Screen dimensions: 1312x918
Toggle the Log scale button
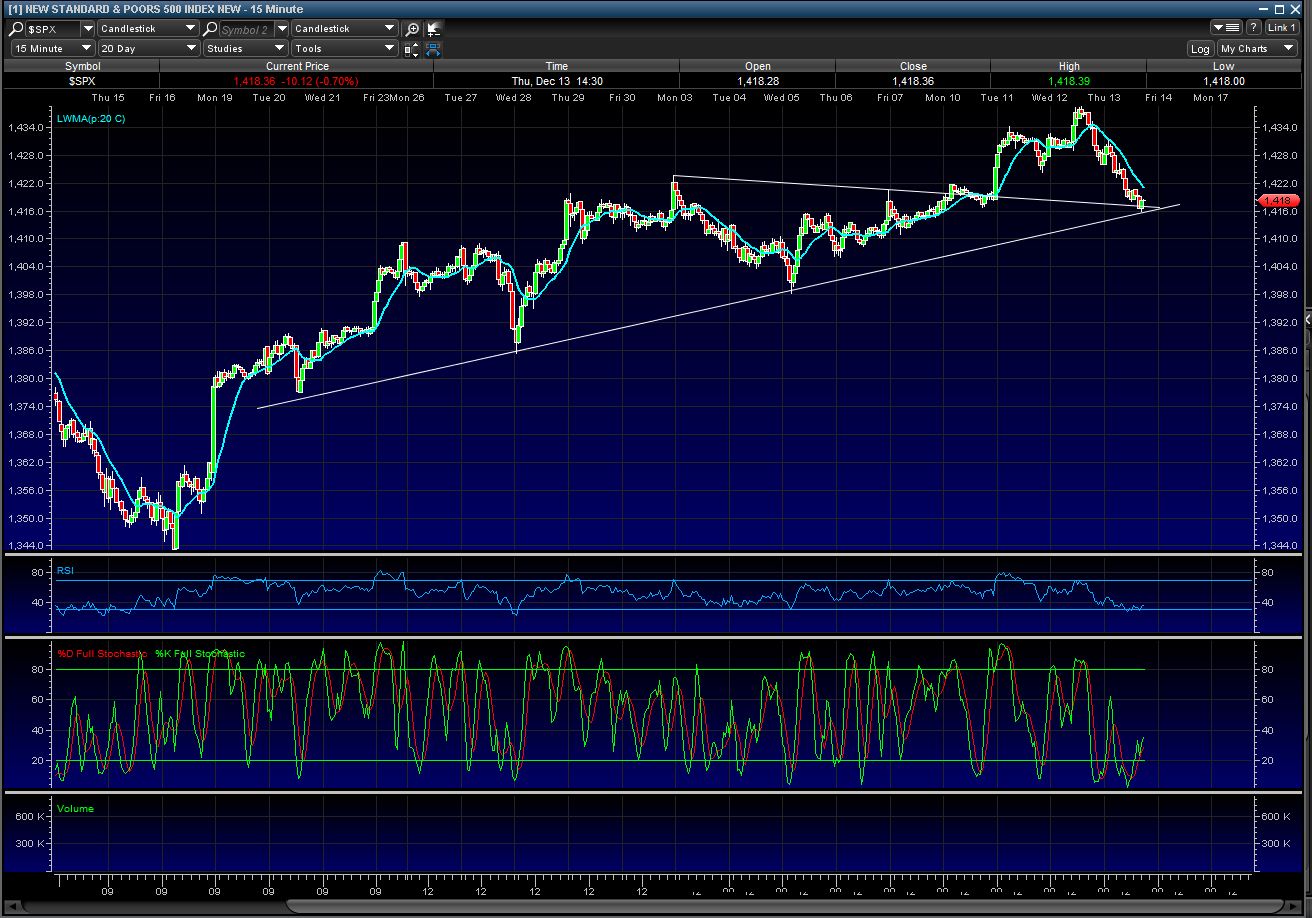[x=1200, y=48]
